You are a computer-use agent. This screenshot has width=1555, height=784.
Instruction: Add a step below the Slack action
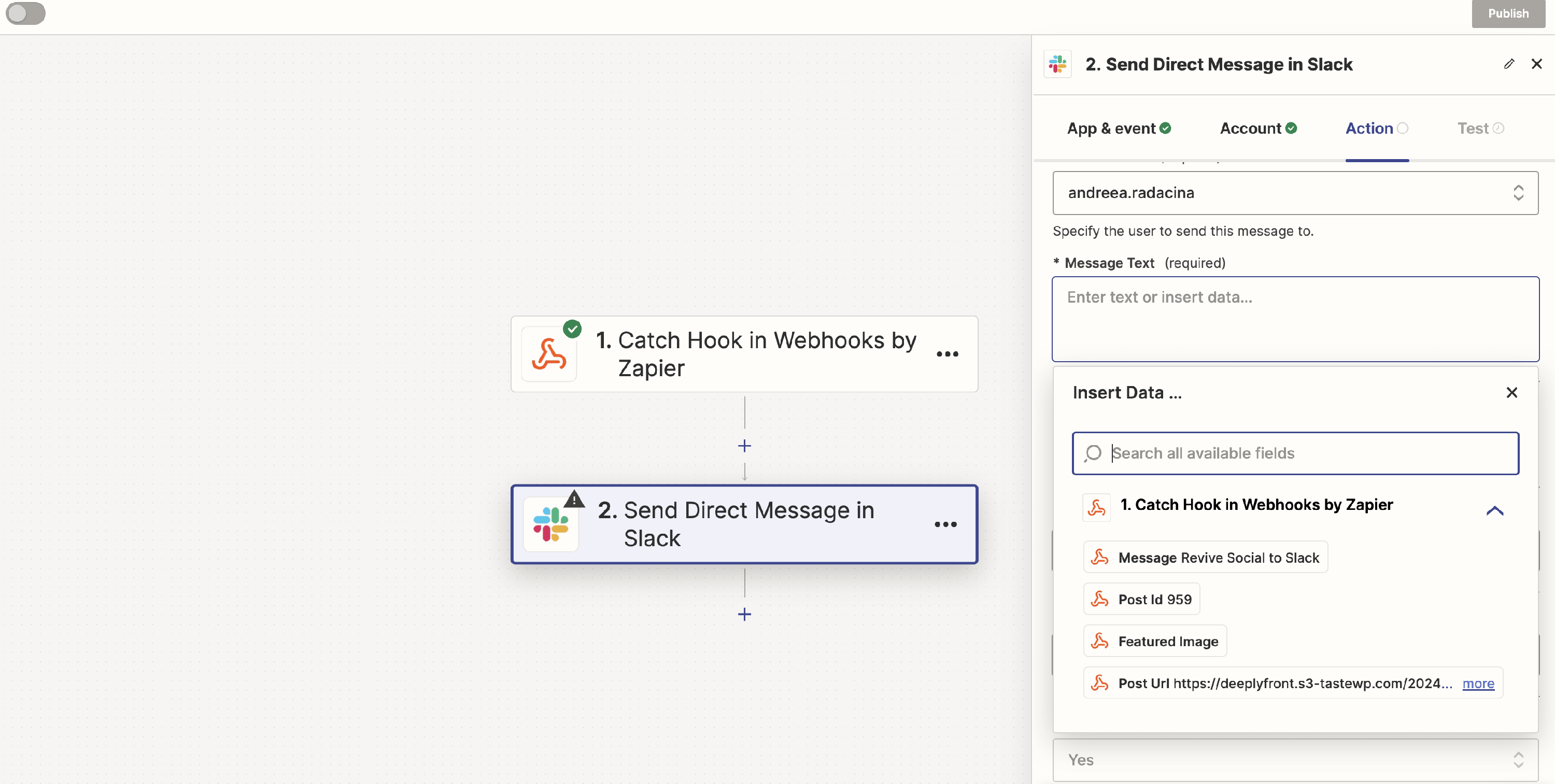744,615
